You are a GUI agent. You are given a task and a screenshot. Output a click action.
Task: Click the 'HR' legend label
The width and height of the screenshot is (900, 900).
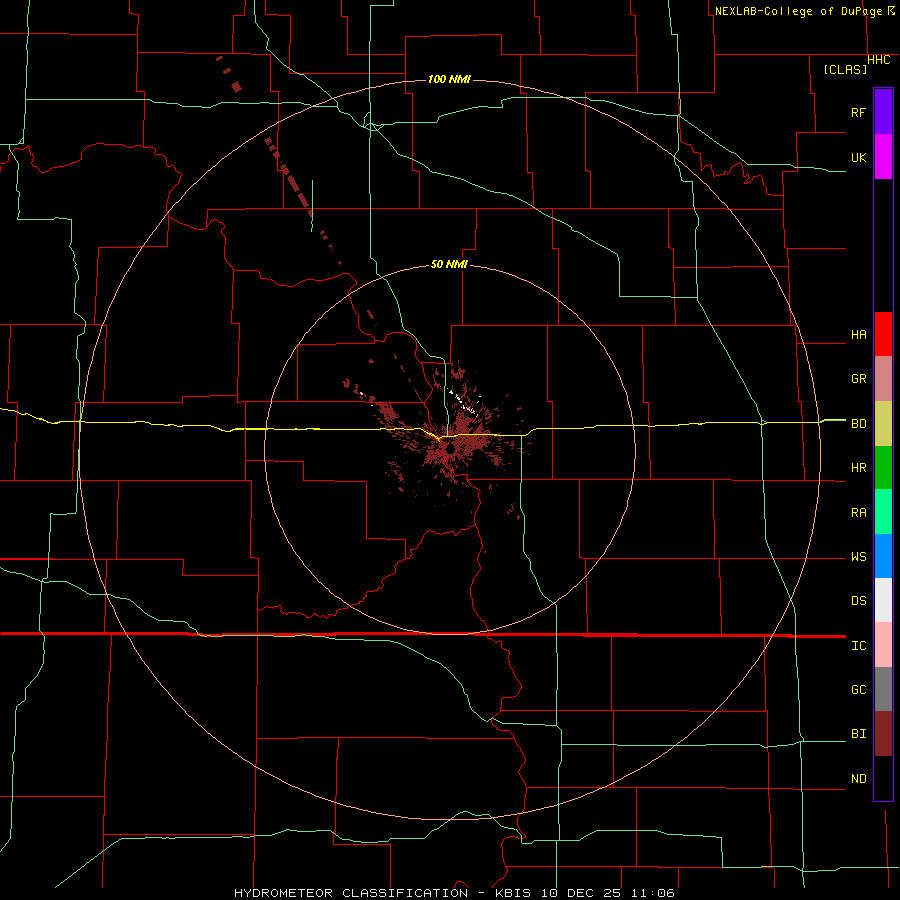point(858,468)
